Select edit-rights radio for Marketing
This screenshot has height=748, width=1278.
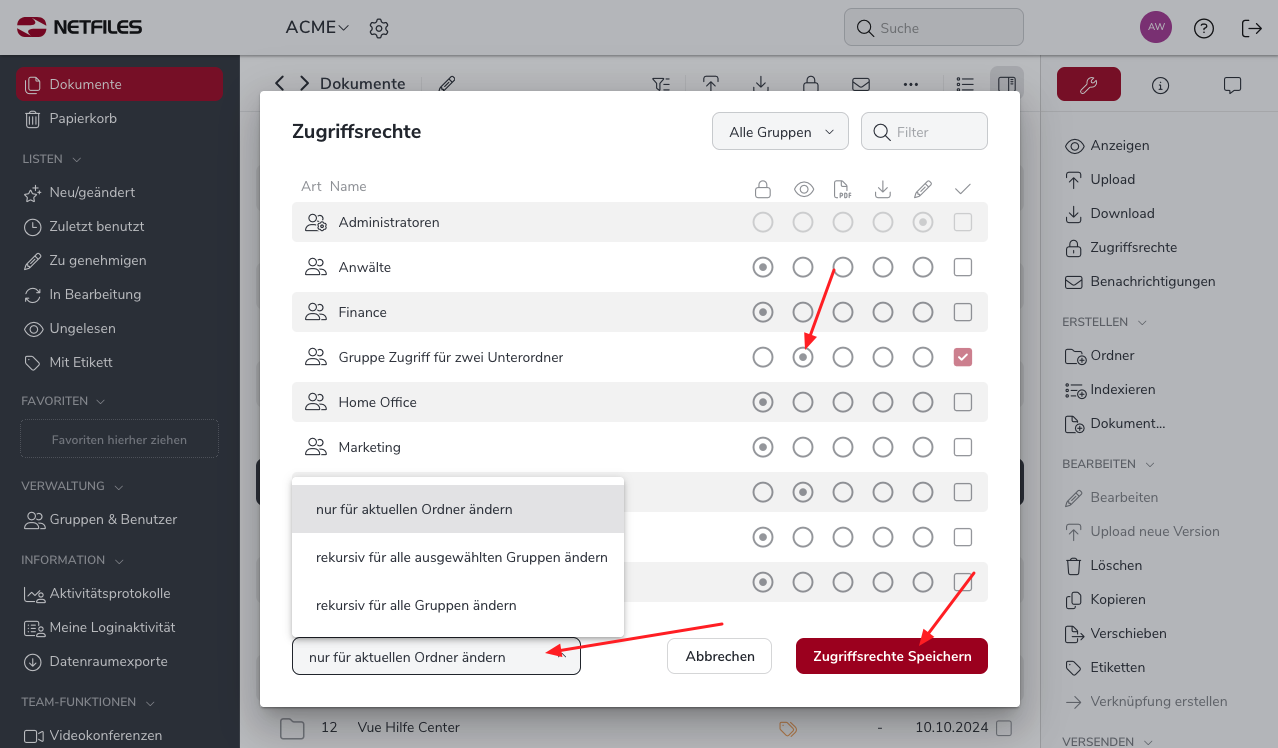click(923, 447)
